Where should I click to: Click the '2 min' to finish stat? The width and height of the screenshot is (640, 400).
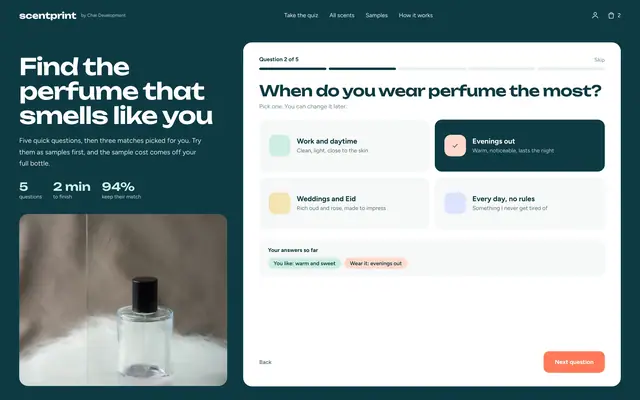point(71,191)
